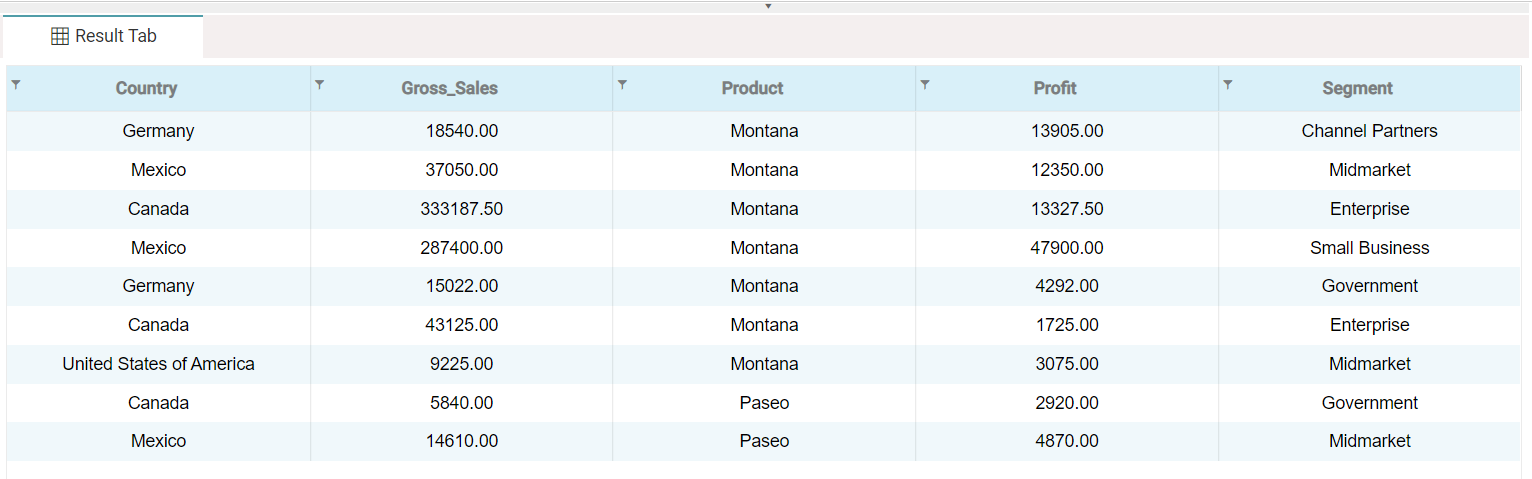Collapse panel using top center arrow
1532x479 pixels.
coord(768,6)
